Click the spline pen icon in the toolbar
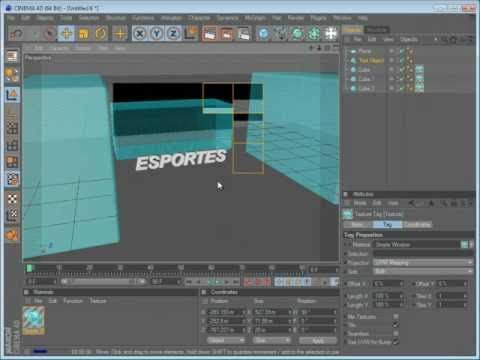 (x=280, y=34)
